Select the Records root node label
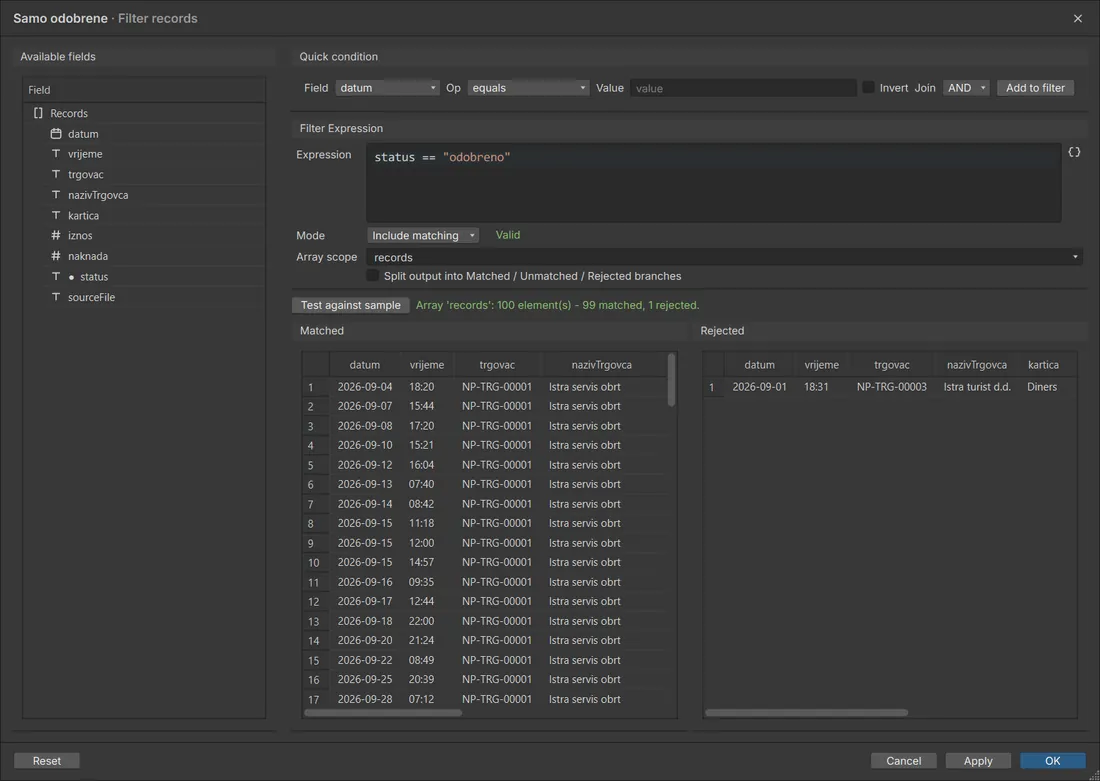 [x=69, y=113]
